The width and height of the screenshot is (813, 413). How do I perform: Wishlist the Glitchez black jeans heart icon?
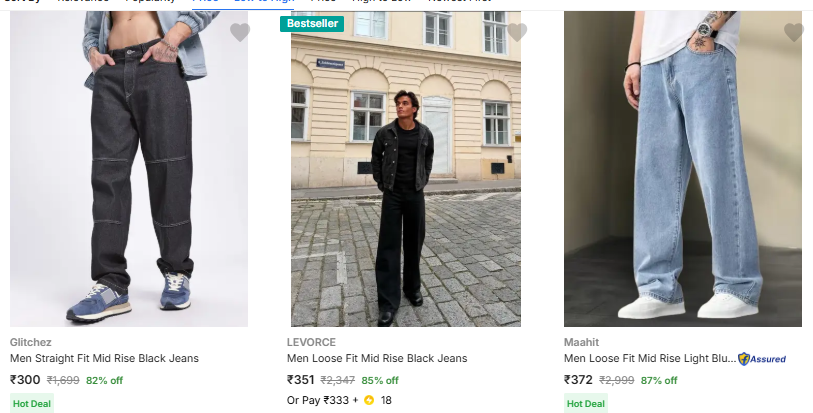coord(240,33)
